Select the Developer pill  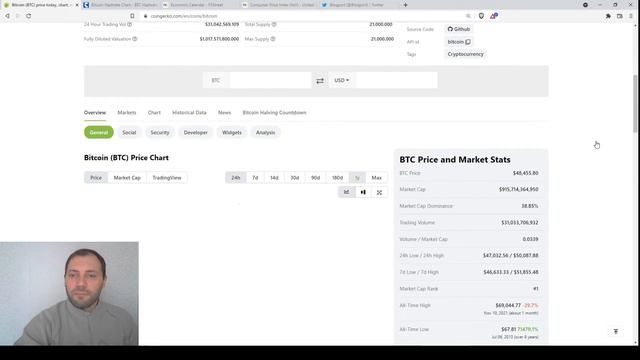point(196,132)
